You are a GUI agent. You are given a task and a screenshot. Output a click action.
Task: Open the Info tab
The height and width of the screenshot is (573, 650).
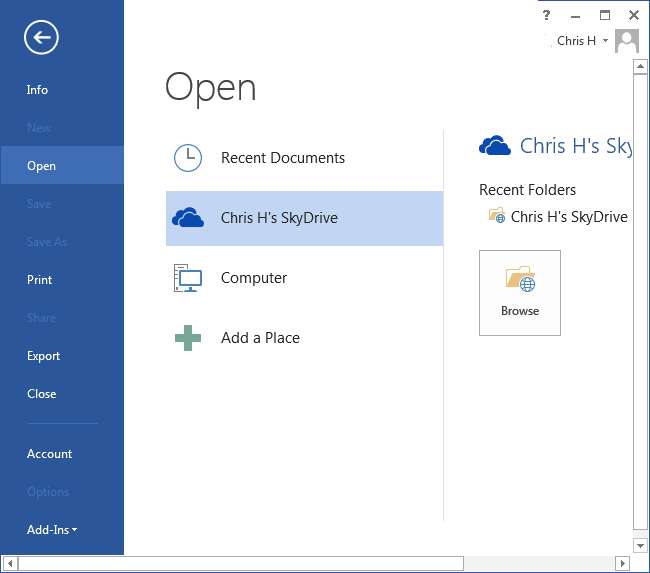click(x=37, y=90)
